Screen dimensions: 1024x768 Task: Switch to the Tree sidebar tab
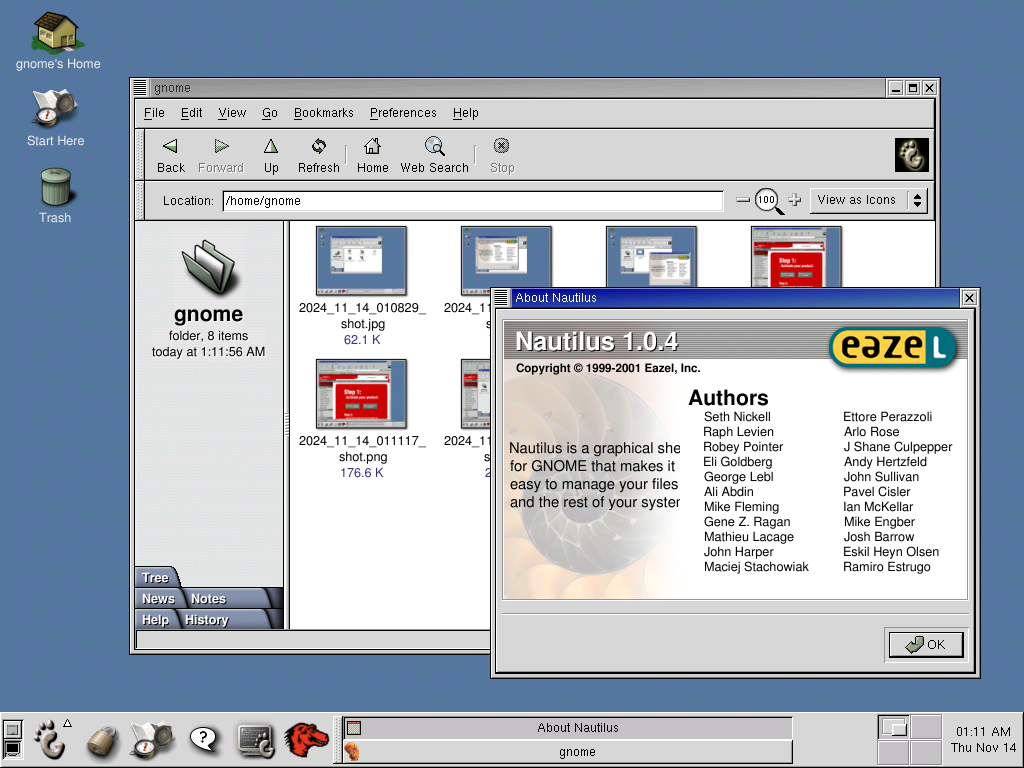[155, 577]
